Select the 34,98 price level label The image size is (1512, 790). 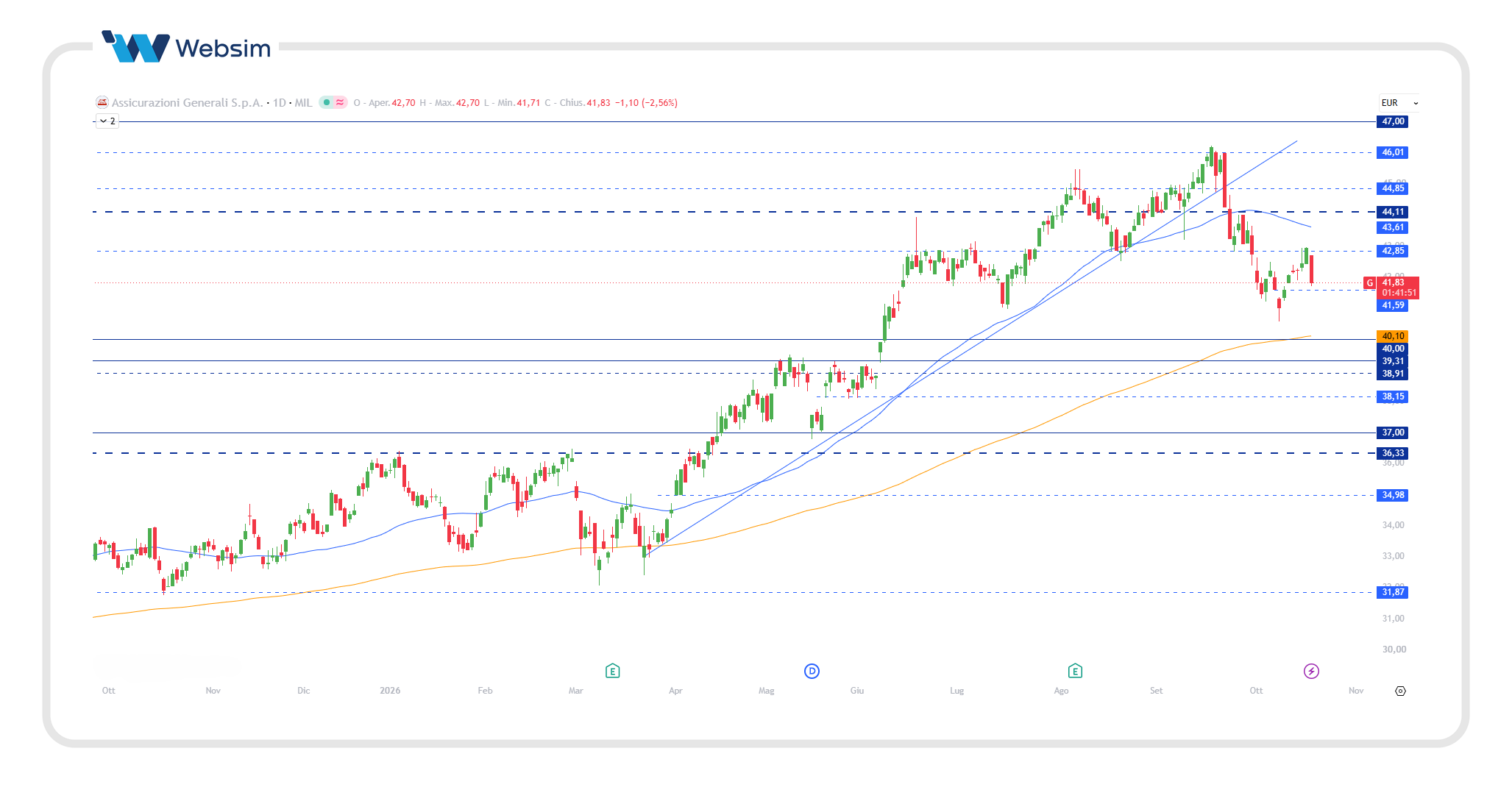pos(1392,495)
